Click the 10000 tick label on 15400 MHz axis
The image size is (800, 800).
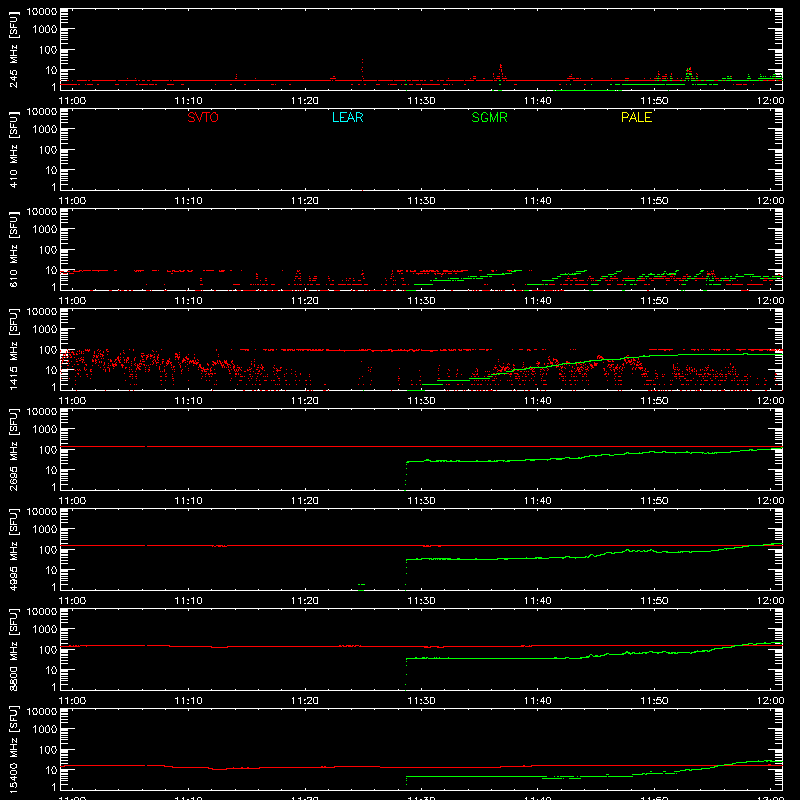42,712
